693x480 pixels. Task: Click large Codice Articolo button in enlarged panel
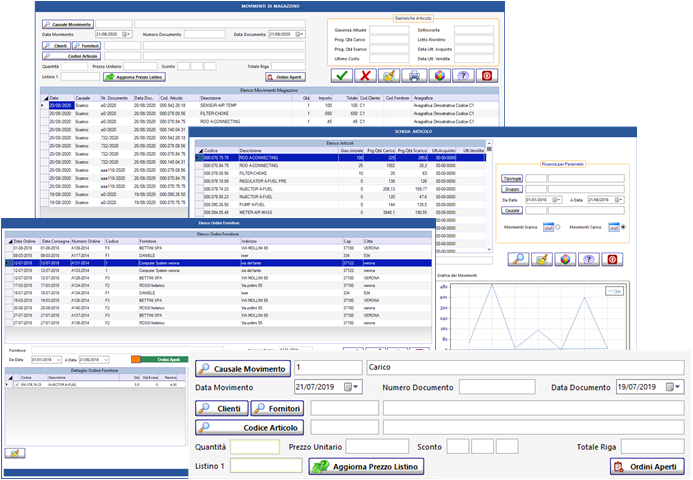click(x=250, y=427)
